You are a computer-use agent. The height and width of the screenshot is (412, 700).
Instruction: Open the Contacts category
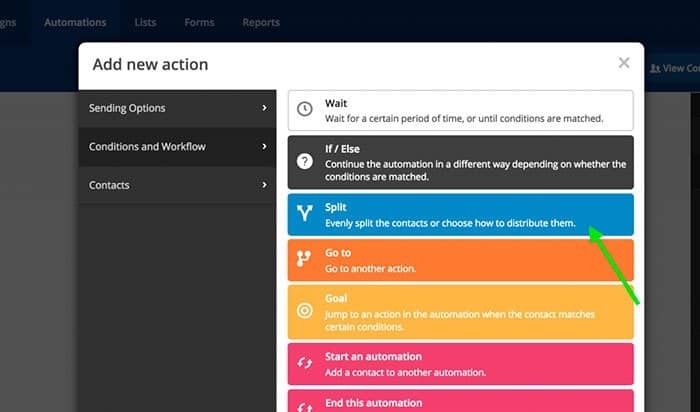click(177, 185)
